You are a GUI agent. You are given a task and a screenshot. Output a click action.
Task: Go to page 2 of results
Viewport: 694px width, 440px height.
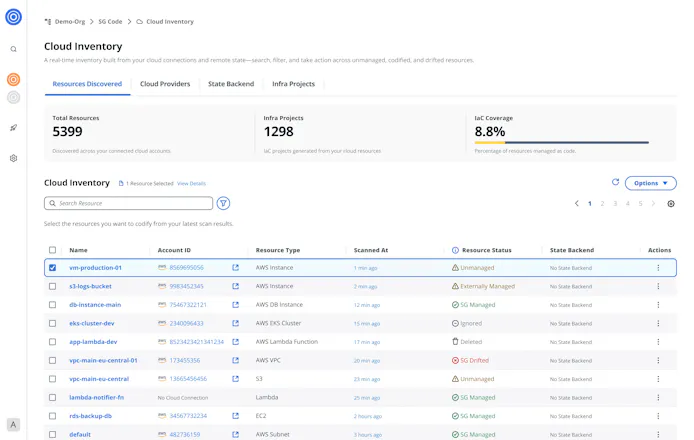pos(602,204)
